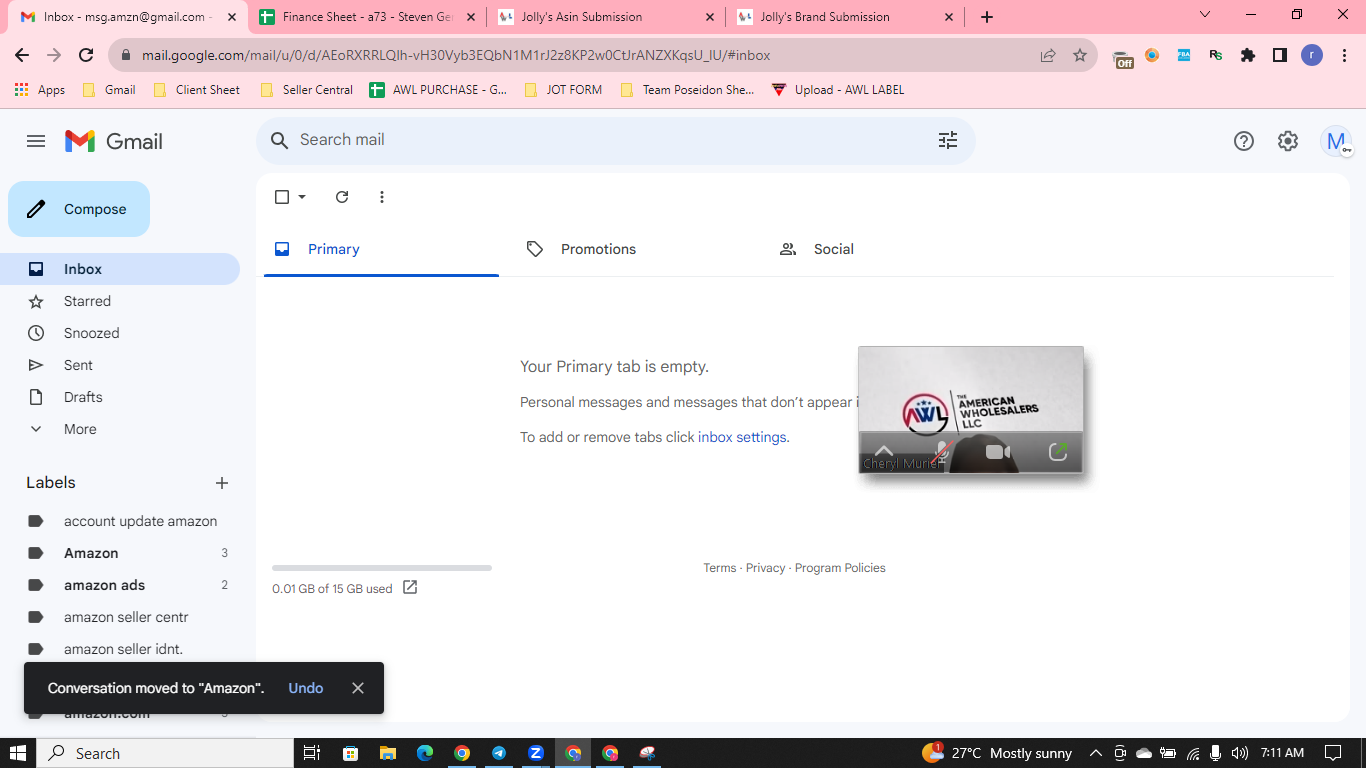Open the More options menu beside refresh

click(x=382, y=197)
